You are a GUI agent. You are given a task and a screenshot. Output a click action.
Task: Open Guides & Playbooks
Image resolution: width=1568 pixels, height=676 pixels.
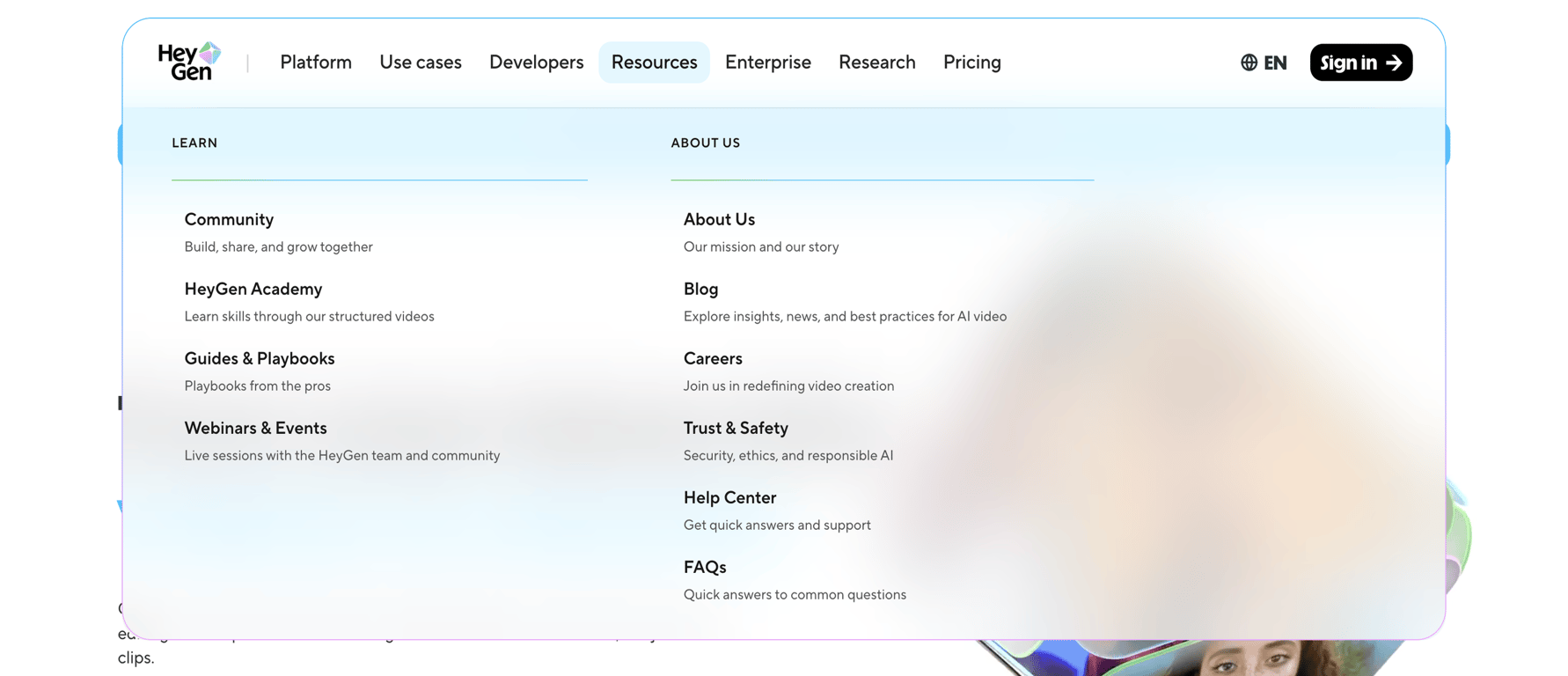click(x=260, y=358)
